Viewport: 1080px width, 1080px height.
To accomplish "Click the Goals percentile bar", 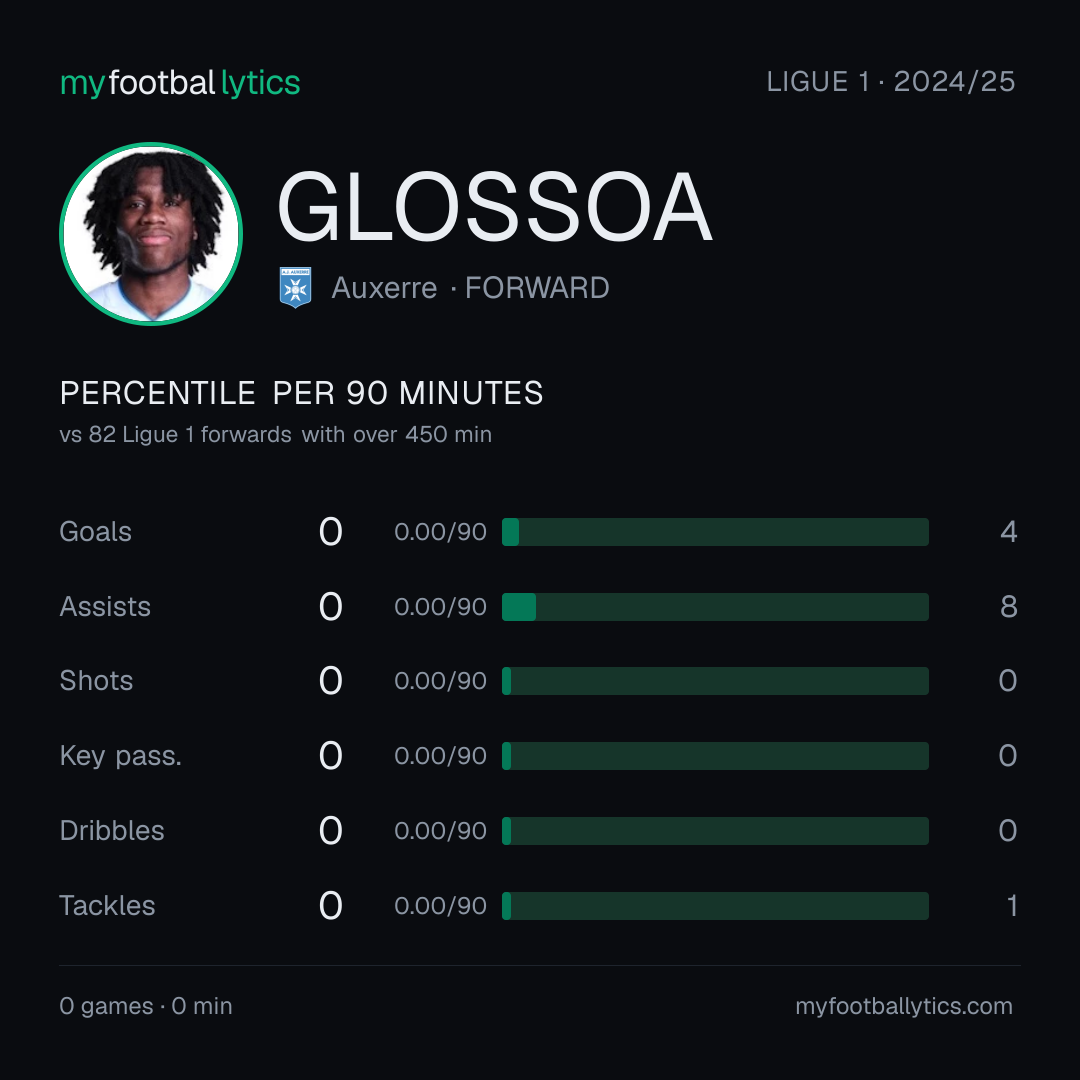I will 715,532.
